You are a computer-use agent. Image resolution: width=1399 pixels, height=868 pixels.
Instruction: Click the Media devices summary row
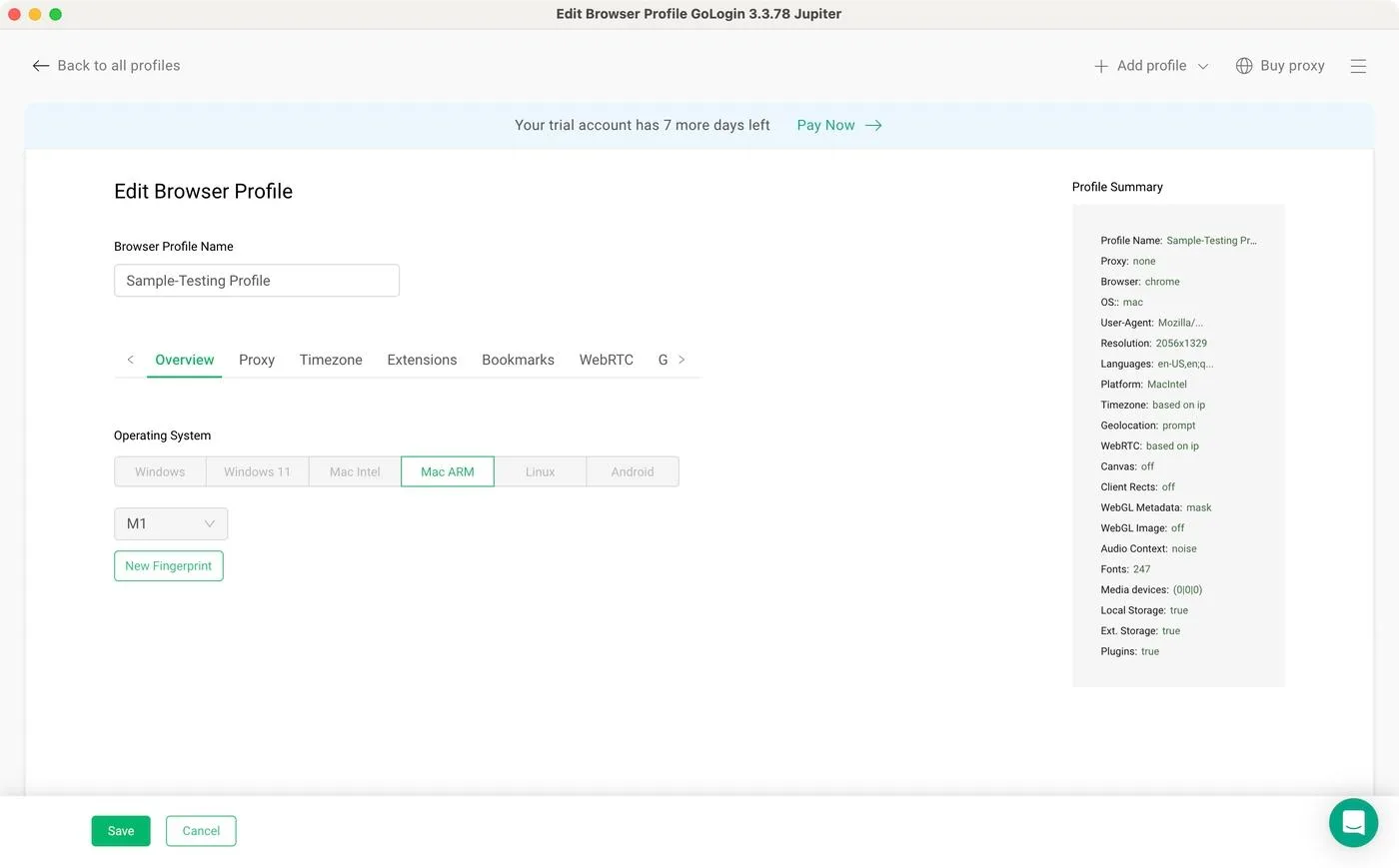[x=1151, y=590]
